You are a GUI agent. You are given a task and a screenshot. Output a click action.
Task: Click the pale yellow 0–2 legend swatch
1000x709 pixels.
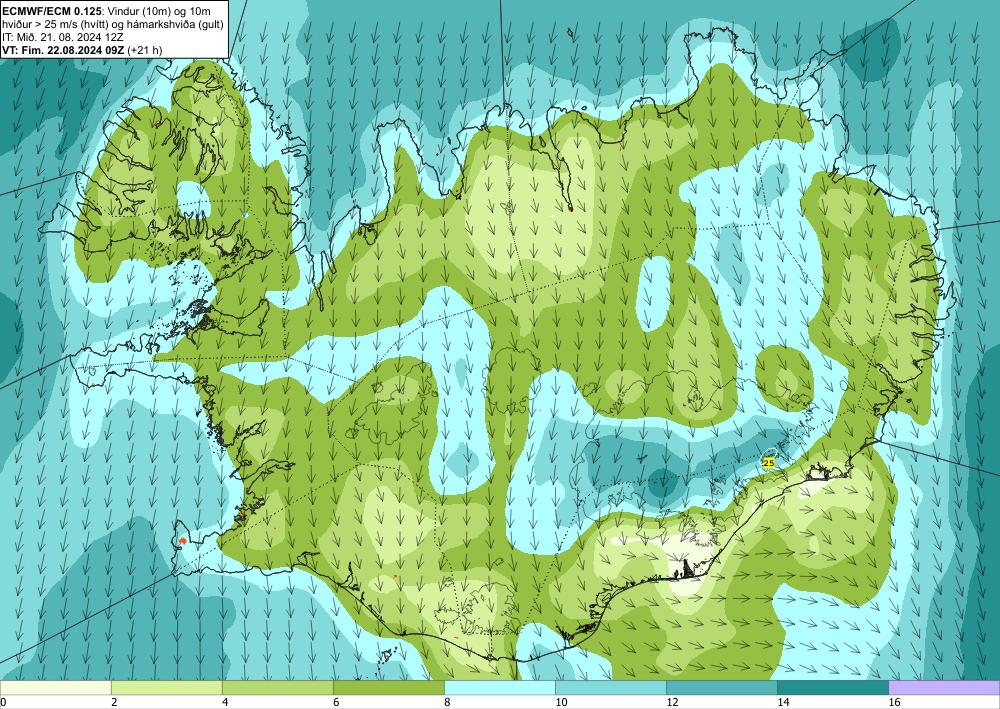(55, 688)
